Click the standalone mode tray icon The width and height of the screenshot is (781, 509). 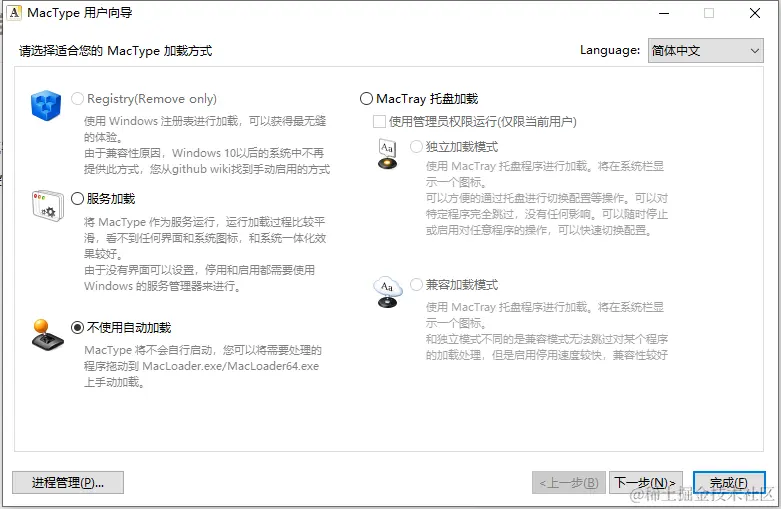tap(388, 154)
